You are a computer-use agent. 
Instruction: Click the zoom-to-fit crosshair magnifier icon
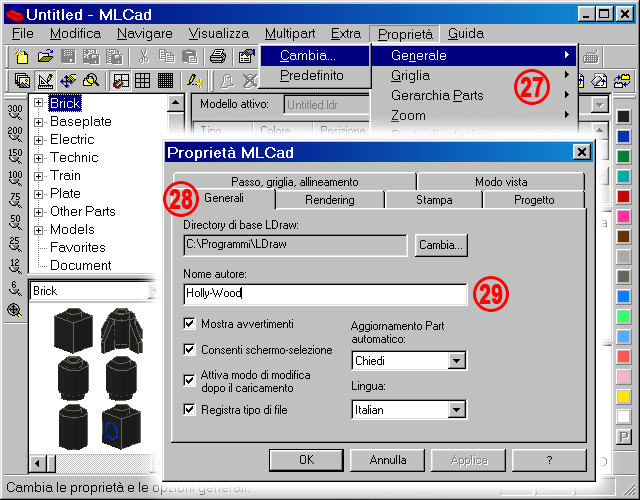15,311
